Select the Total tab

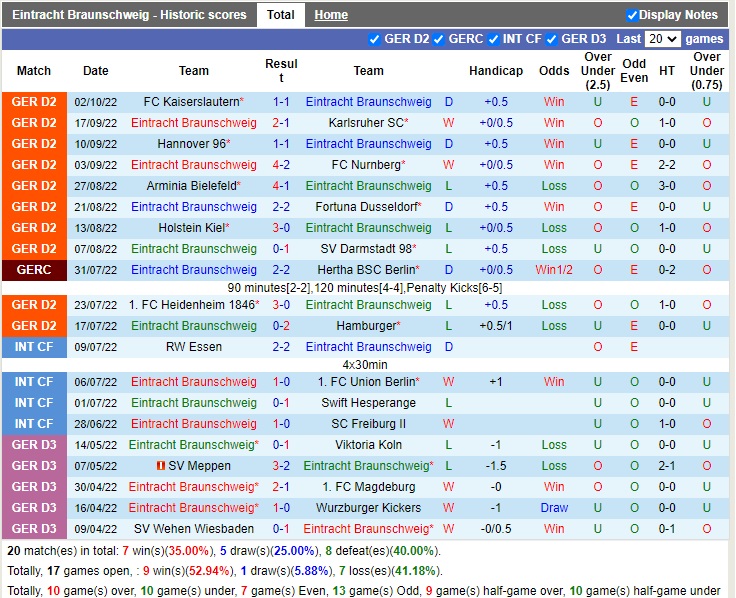[280, 15]
